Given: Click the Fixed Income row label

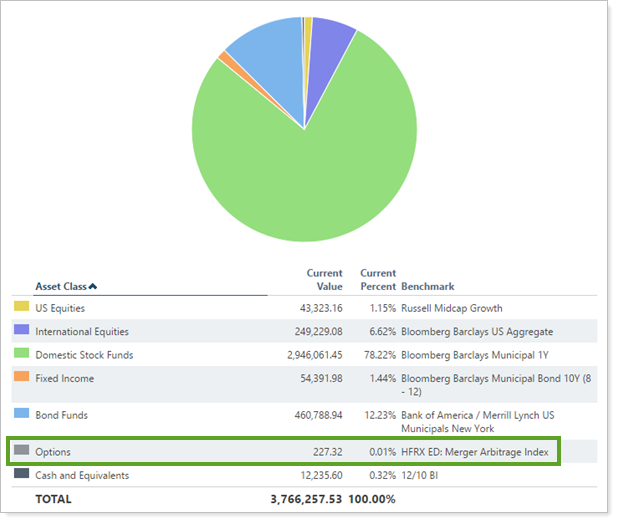Looking at the screenshot, I should [65, 378].
